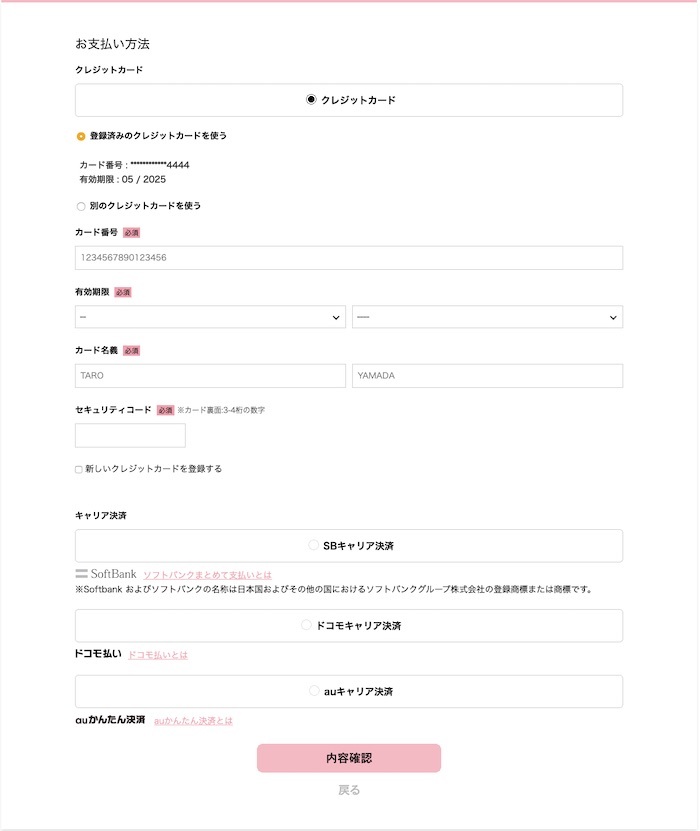The image size is (700, 831).
Task: Click the TARO first name field
Action: 210,376
